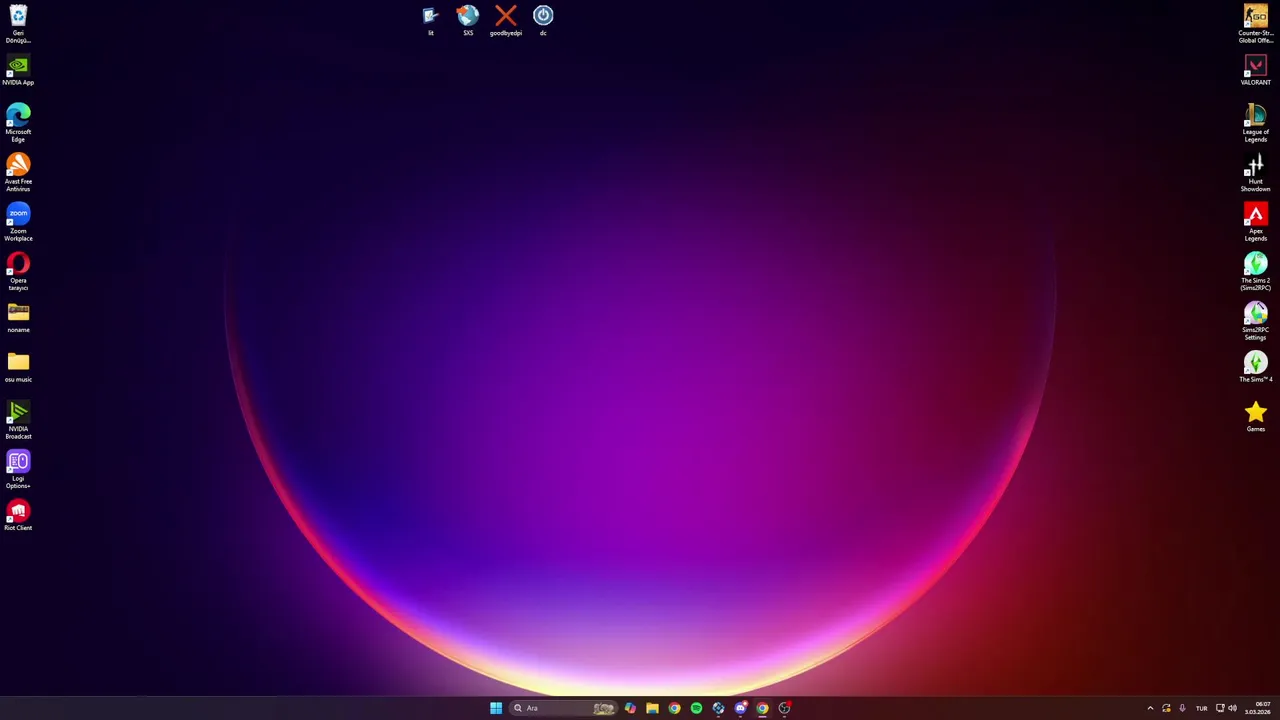Screen dimensions: 1280x720
Task: Open the Recycle Bin (Geri Dönüşüm) desktop icon
Action: pos(18,23)
